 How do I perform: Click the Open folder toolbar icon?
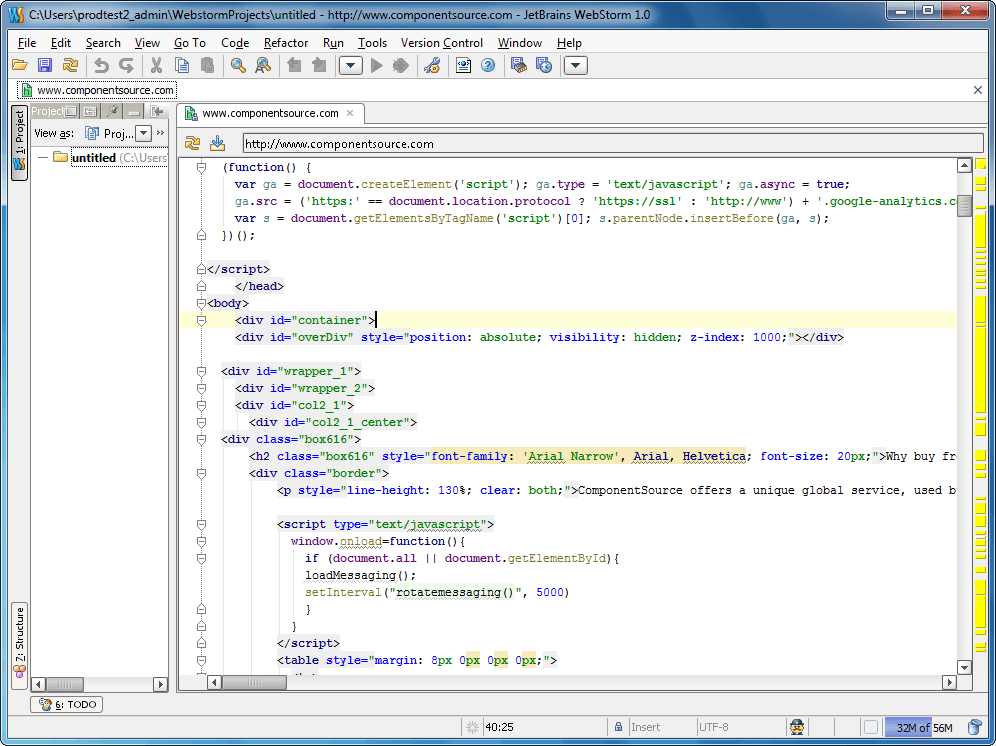[x=20, y=65]
